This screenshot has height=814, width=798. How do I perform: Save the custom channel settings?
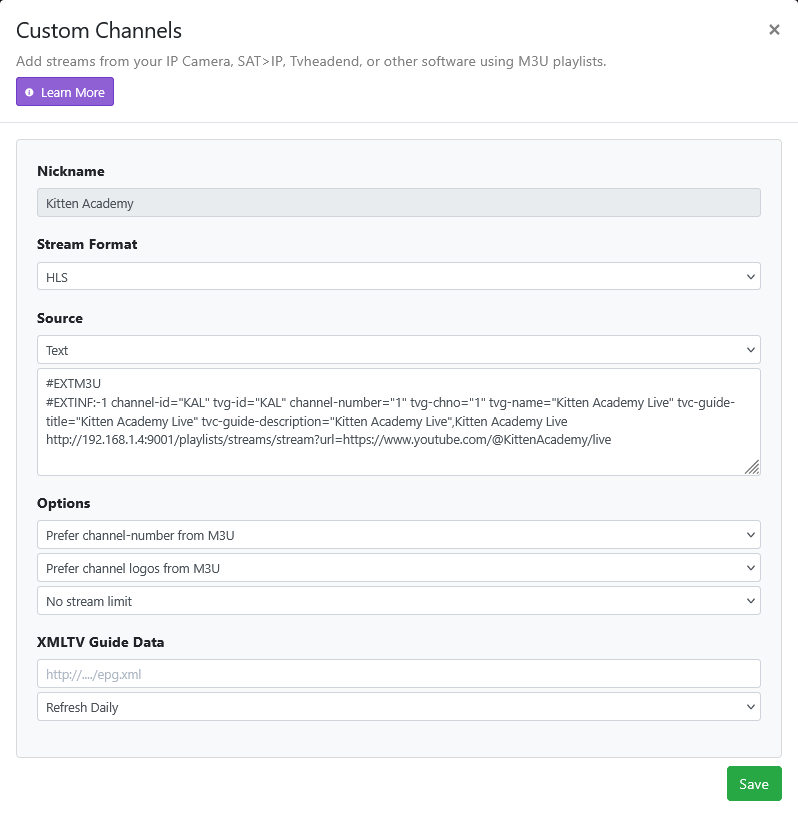click(753, 784)
